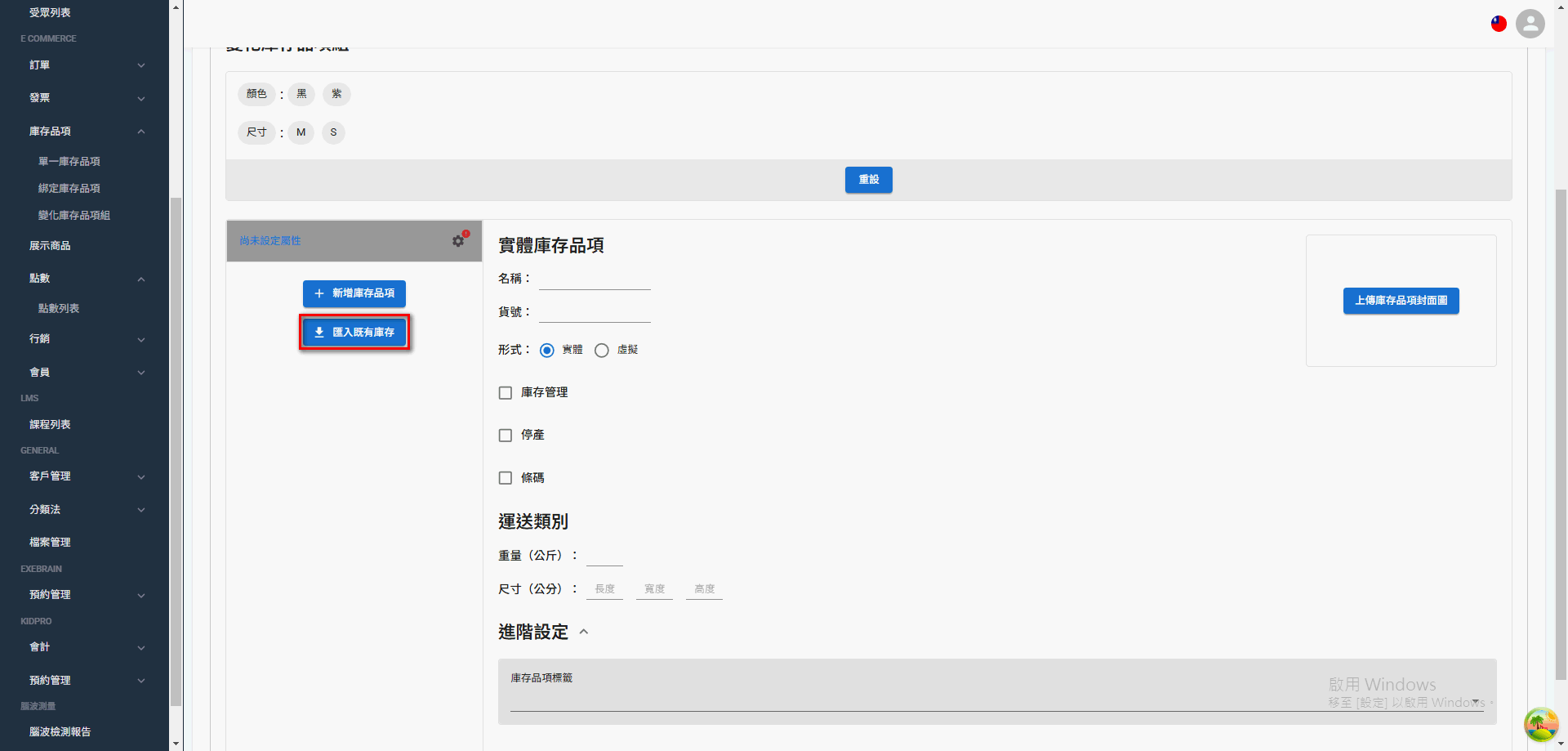This screenshot has width=1568, height=751.
Task: Open 展示商品 in sidebar
Action: point(50,246)
